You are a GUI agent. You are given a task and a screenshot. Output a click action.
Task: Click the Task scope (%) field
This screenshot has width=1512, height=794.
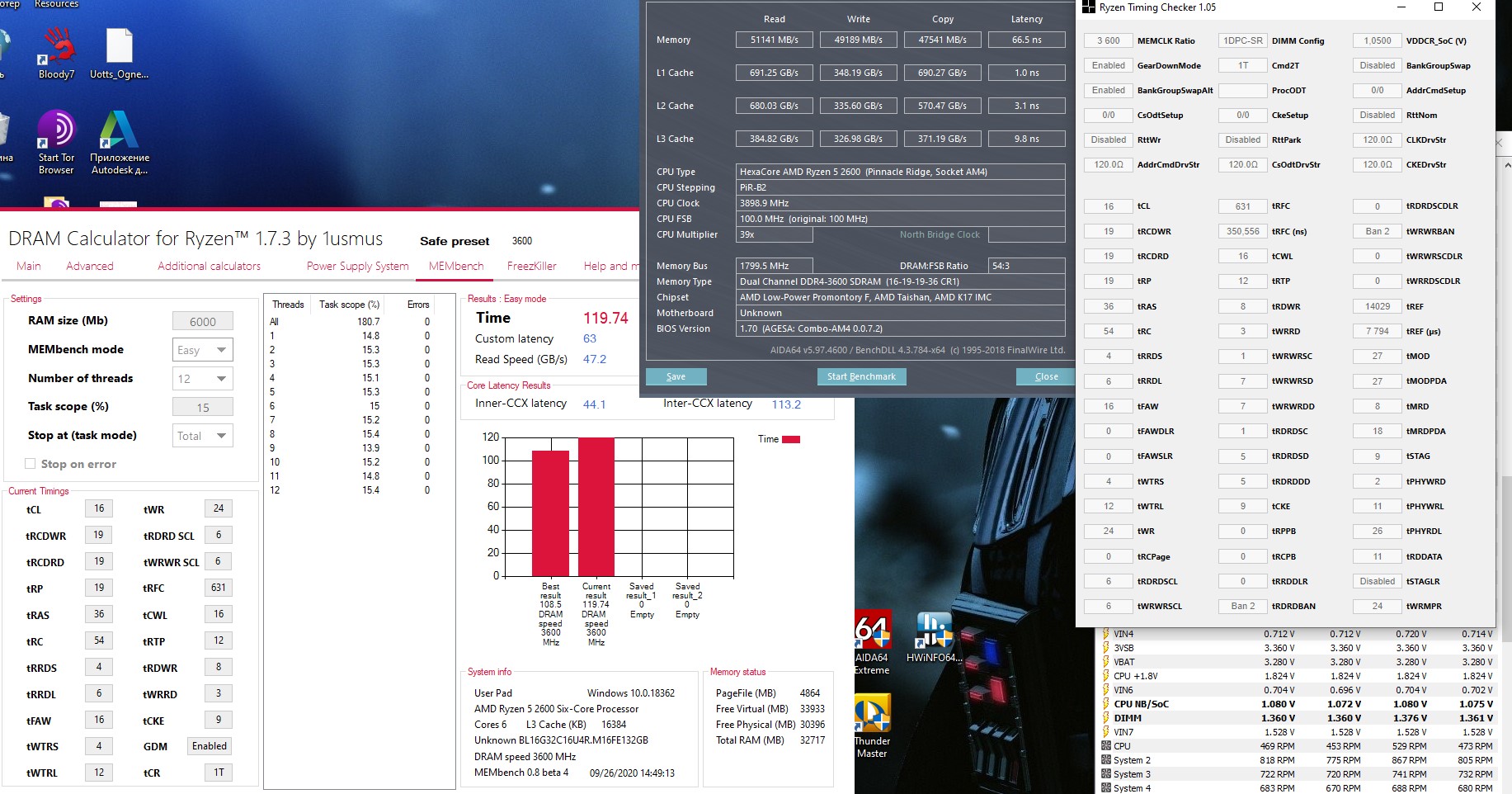(x=203, y=407)
